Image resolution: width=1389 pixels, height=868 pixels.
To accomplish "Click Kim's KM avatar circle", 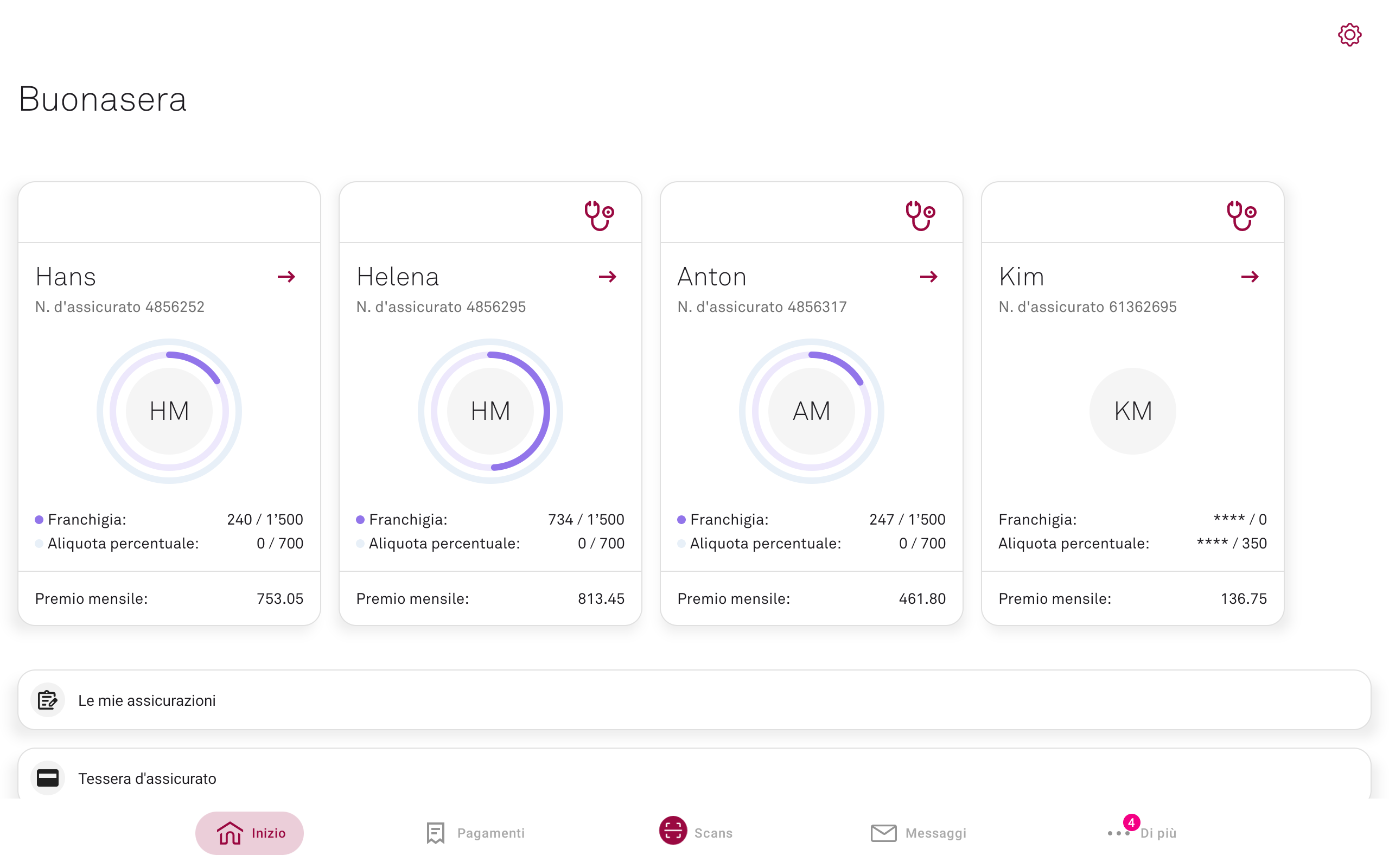I will (x=1132, y=411).
